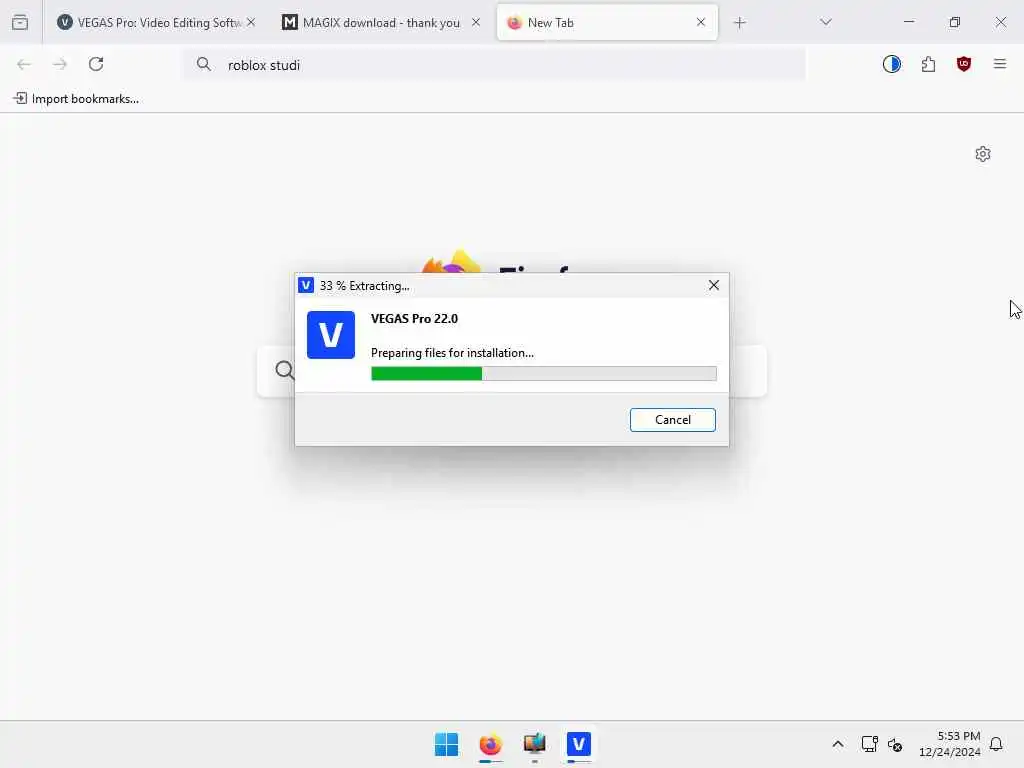
Task: Open the monitor app in taskbar
Action: 534,744
